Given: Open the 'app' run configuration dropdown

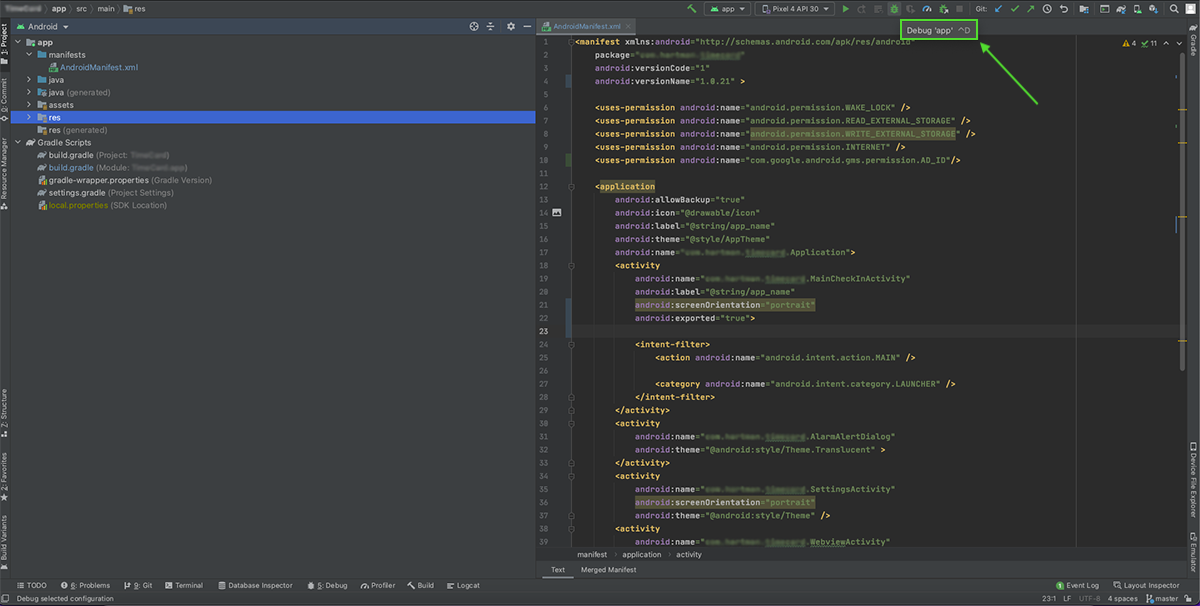Looking at the screenshot, I should click(727, 7).
